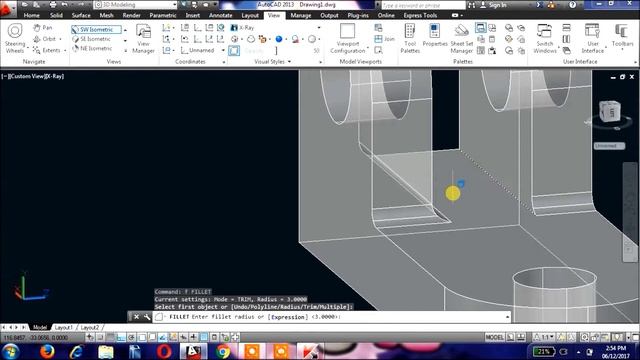Toggle the Grid Display status button
The width and height of the screenshot is (640, 360).
point(111,337)
